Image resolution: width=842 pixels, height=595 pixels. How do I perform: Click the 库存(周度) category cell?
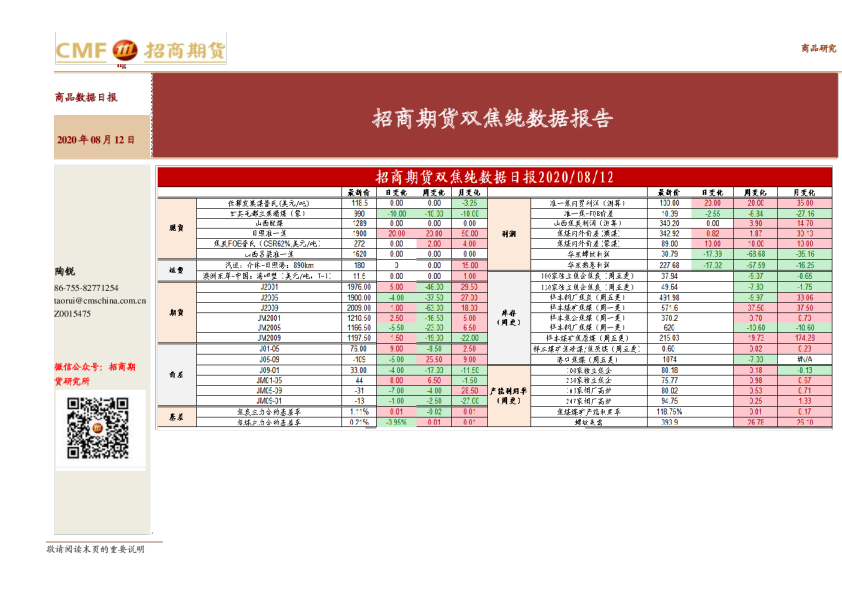pyautogui.click(x=507, y=318)
